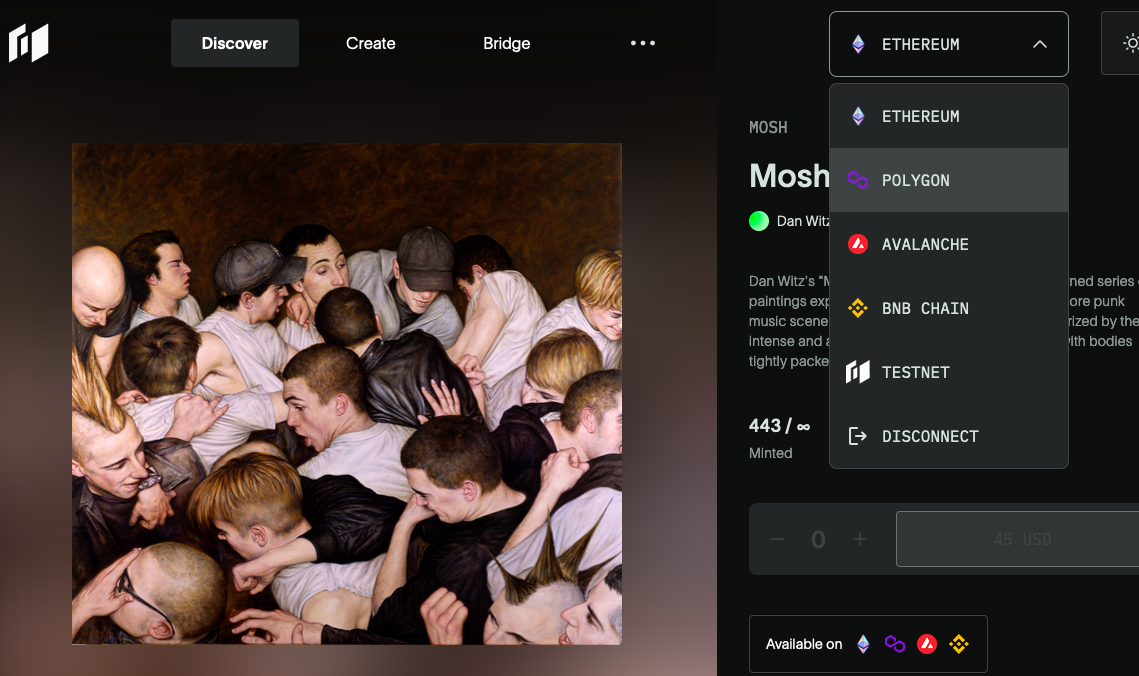Click the quantity value 0 field
This screenshot has height=676, width=1139.
point(818,539)
